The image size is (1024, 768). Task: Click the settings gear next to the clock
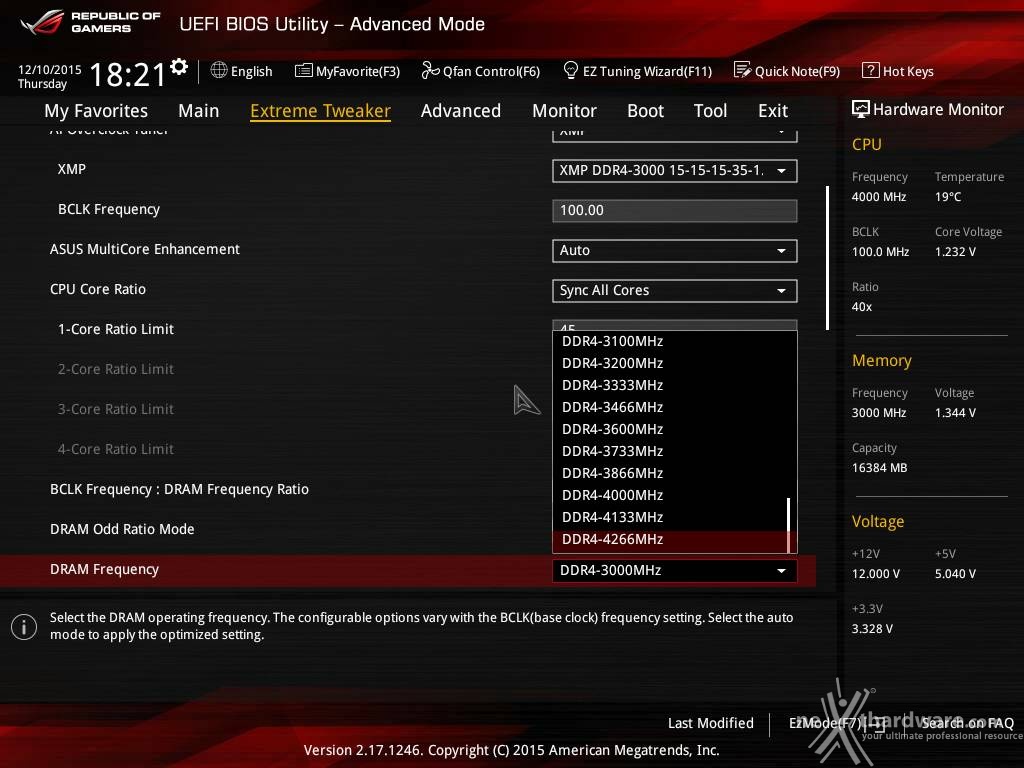[x=179, y=66]
